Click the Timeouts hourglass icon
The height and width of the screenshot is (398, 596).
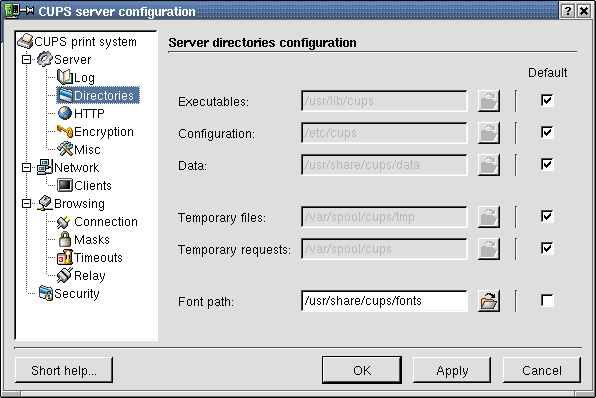click(65, 257)
